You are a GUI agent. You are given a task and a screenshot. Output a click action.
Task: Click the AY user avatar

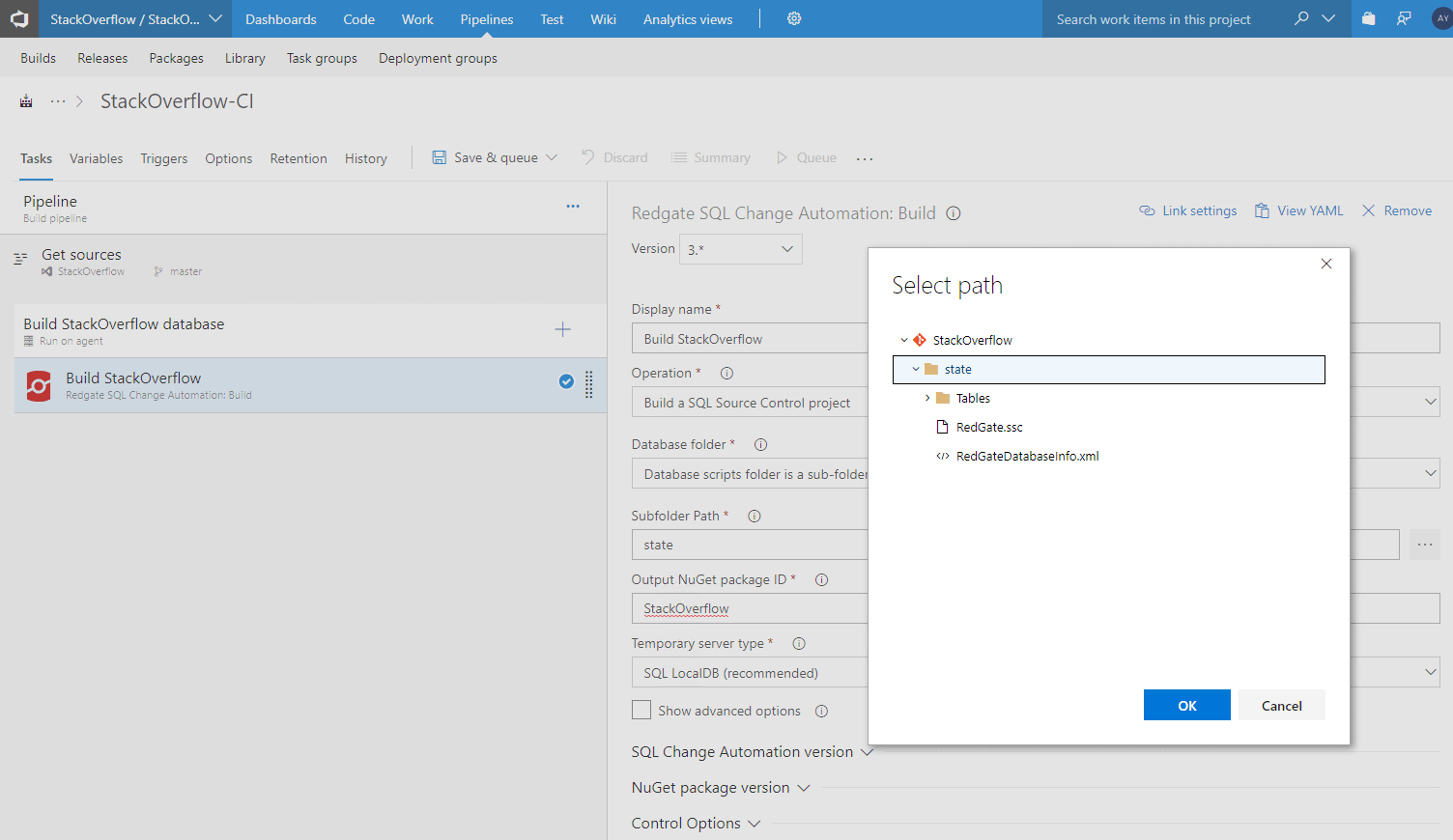pos(1442,18)
